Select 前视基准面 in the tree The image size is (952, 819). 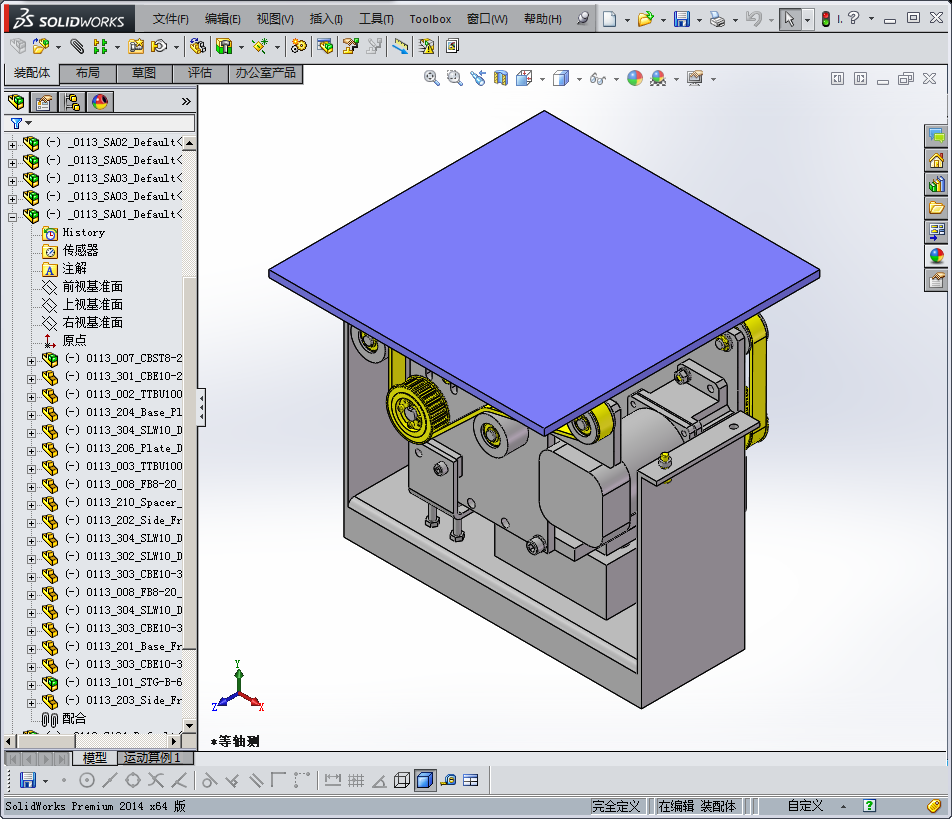(x=92, y=287)
